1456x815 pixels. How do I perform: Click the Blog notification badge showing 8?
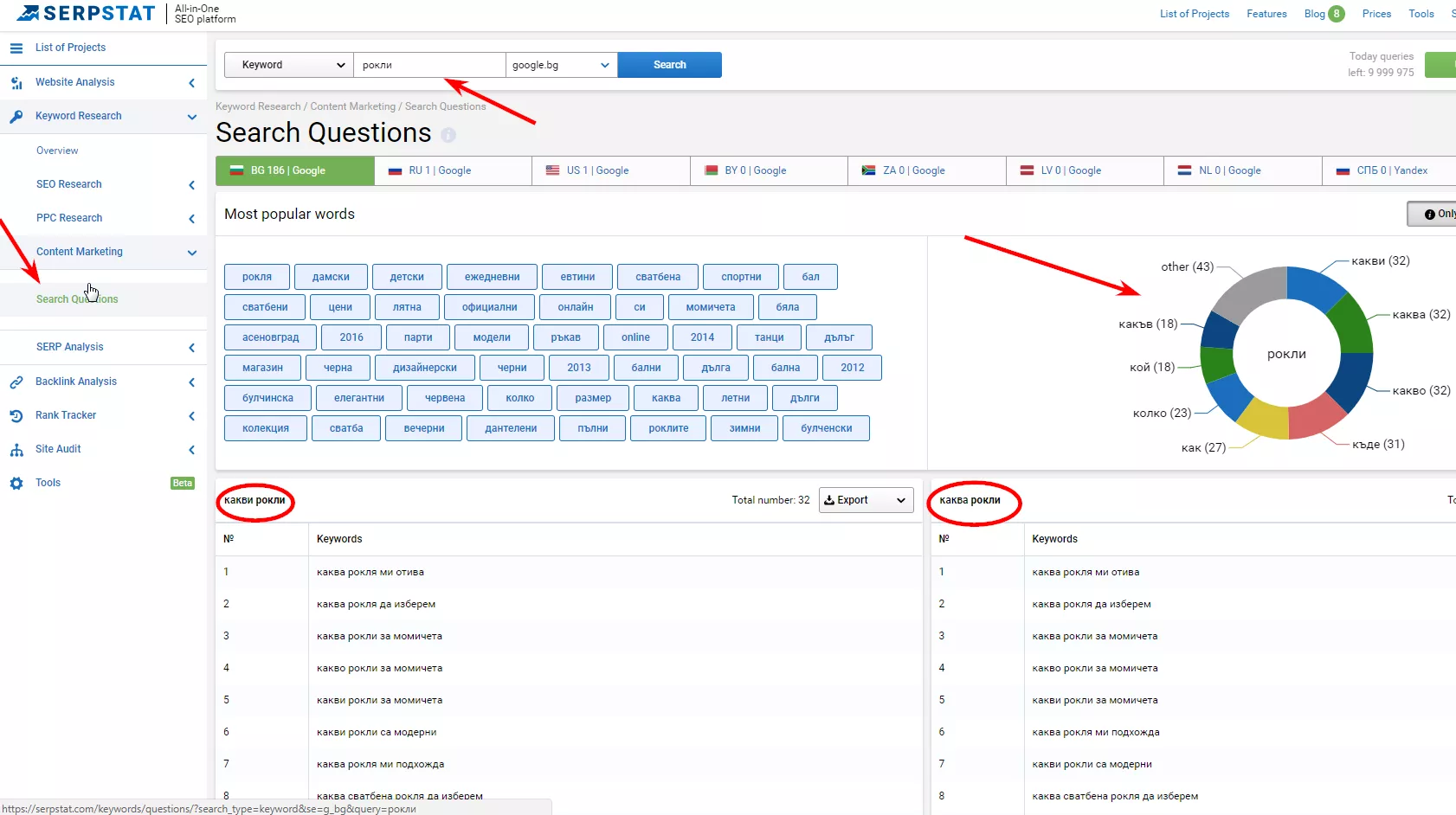pyautogui.click(x=1337, y=14)
